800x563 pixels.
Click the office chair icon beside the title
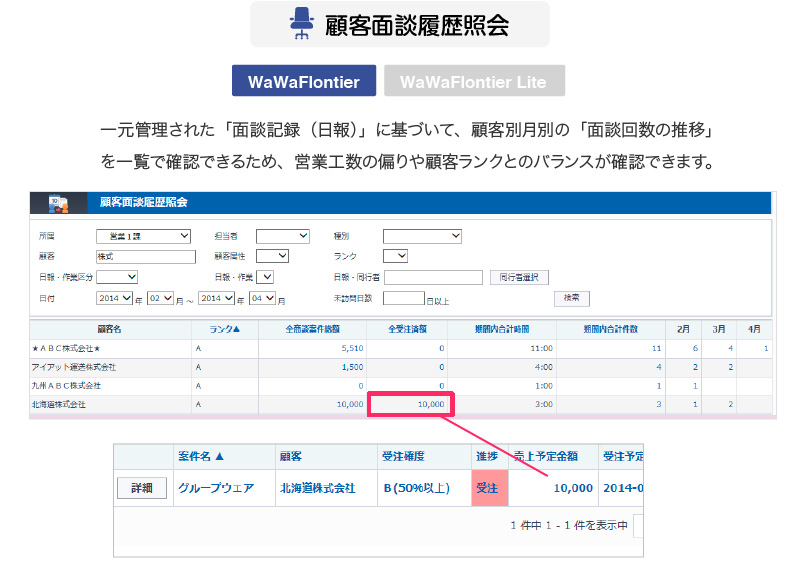pyautogui.click(x=301, y=24)
